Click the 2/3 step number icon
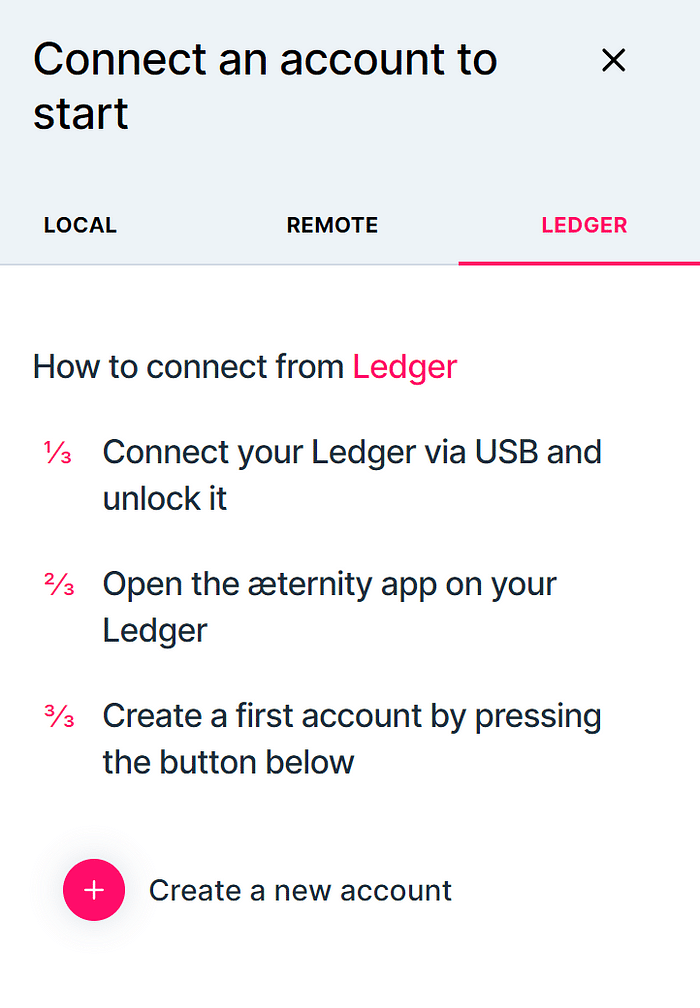Viewport: 700px width, 1008px height. (x=59, y=585)
